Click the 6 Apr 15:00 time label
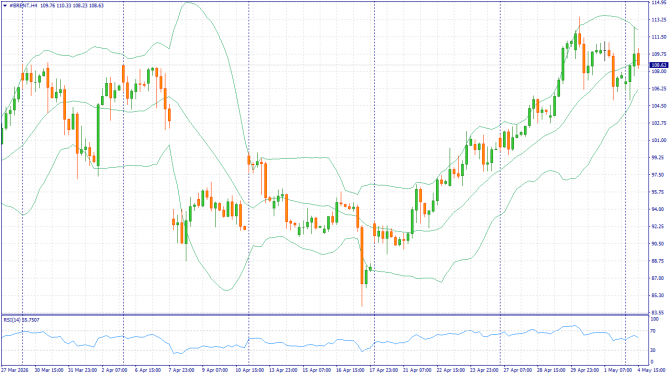 tap(148, 370)
